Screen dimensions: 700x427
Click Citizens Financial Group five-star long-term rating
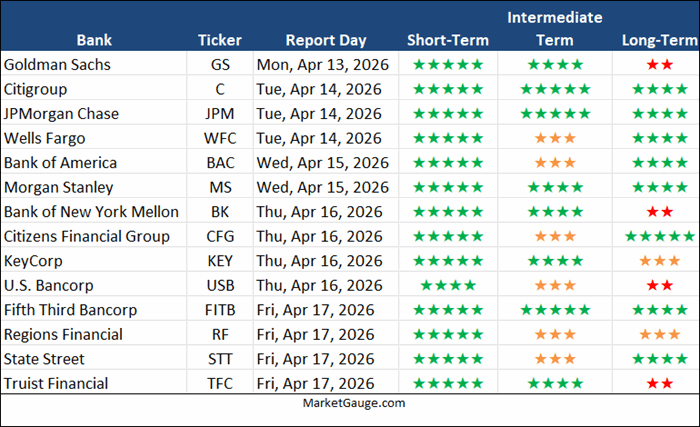[659, 236]
